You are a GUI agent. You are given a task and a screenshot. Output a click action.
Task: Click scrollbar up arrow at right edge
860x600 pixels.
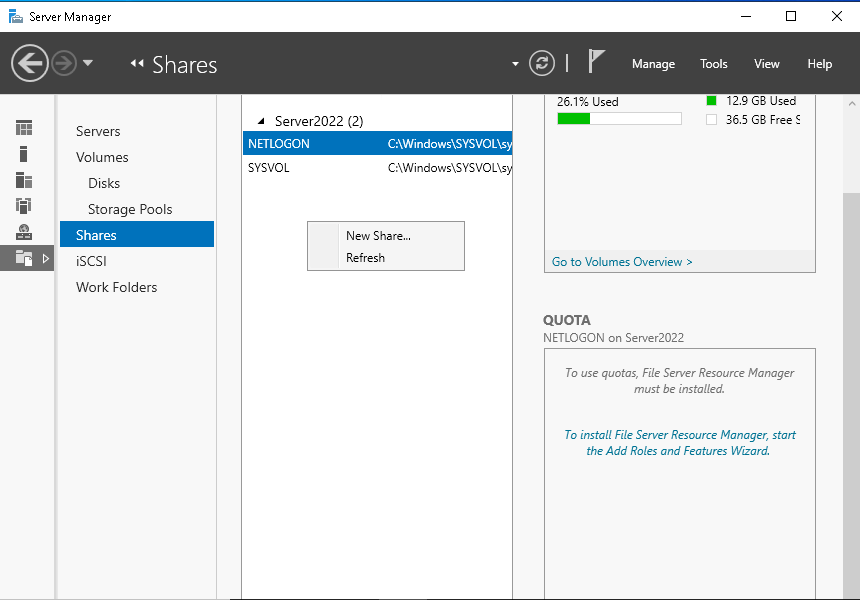(851, 103)
